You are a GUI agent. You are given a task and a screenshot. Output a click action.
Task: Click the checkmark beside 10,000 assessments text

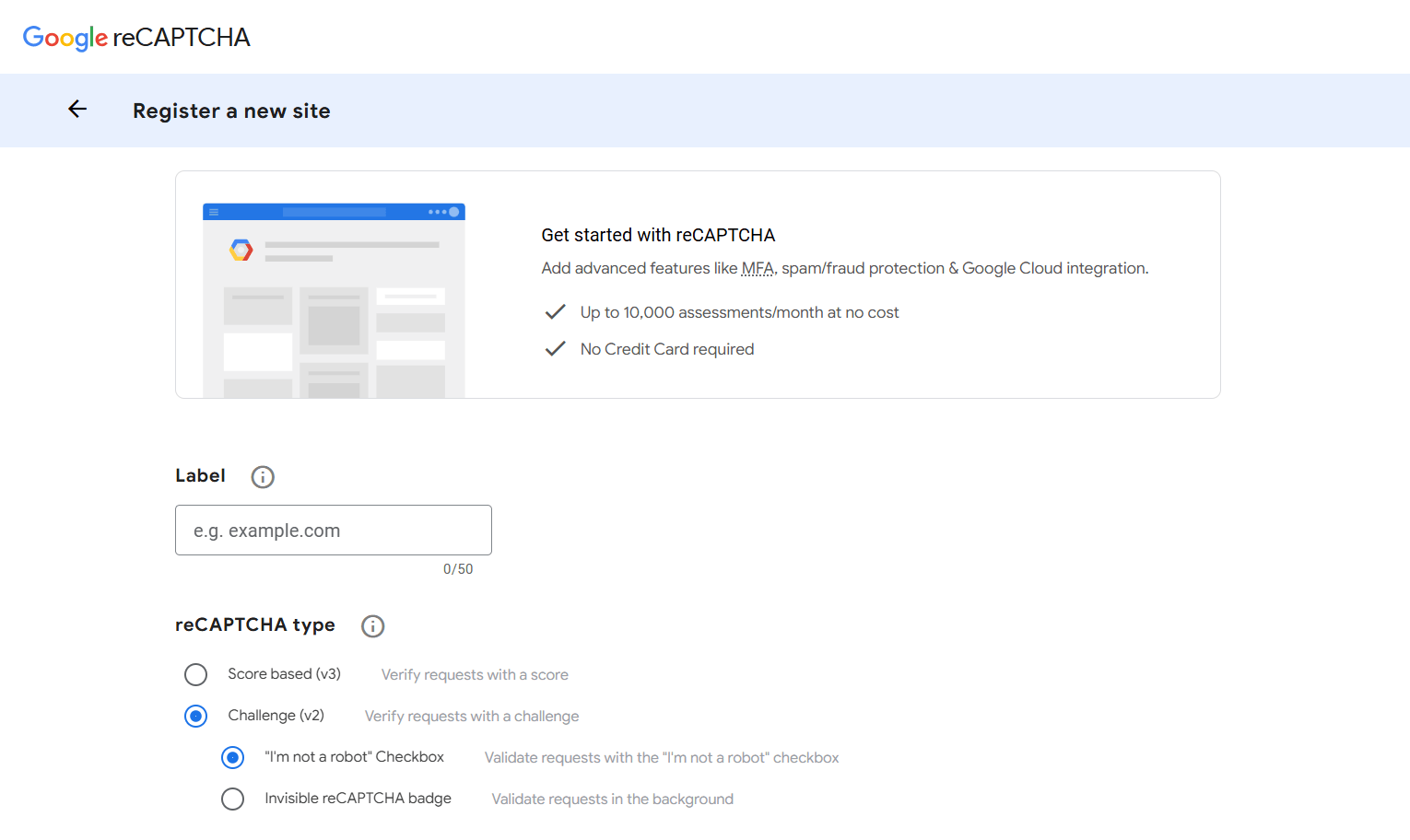(555, 311)
